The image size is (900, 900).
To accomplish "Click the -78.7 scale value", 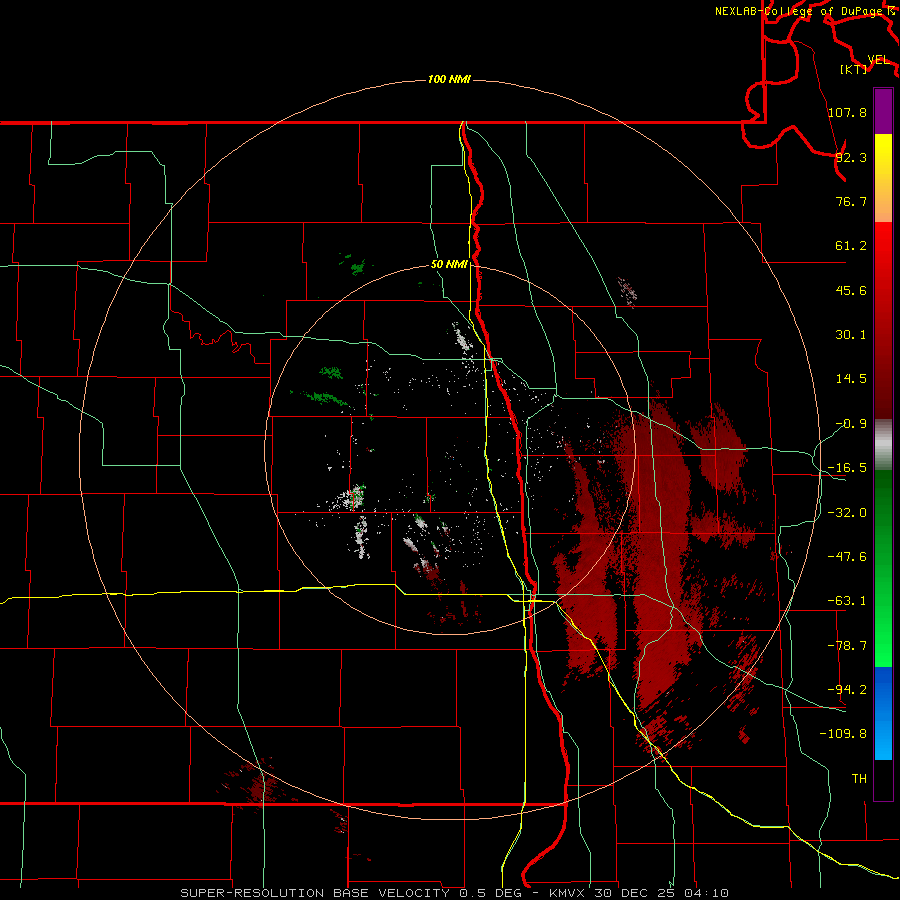I will 847,646.
